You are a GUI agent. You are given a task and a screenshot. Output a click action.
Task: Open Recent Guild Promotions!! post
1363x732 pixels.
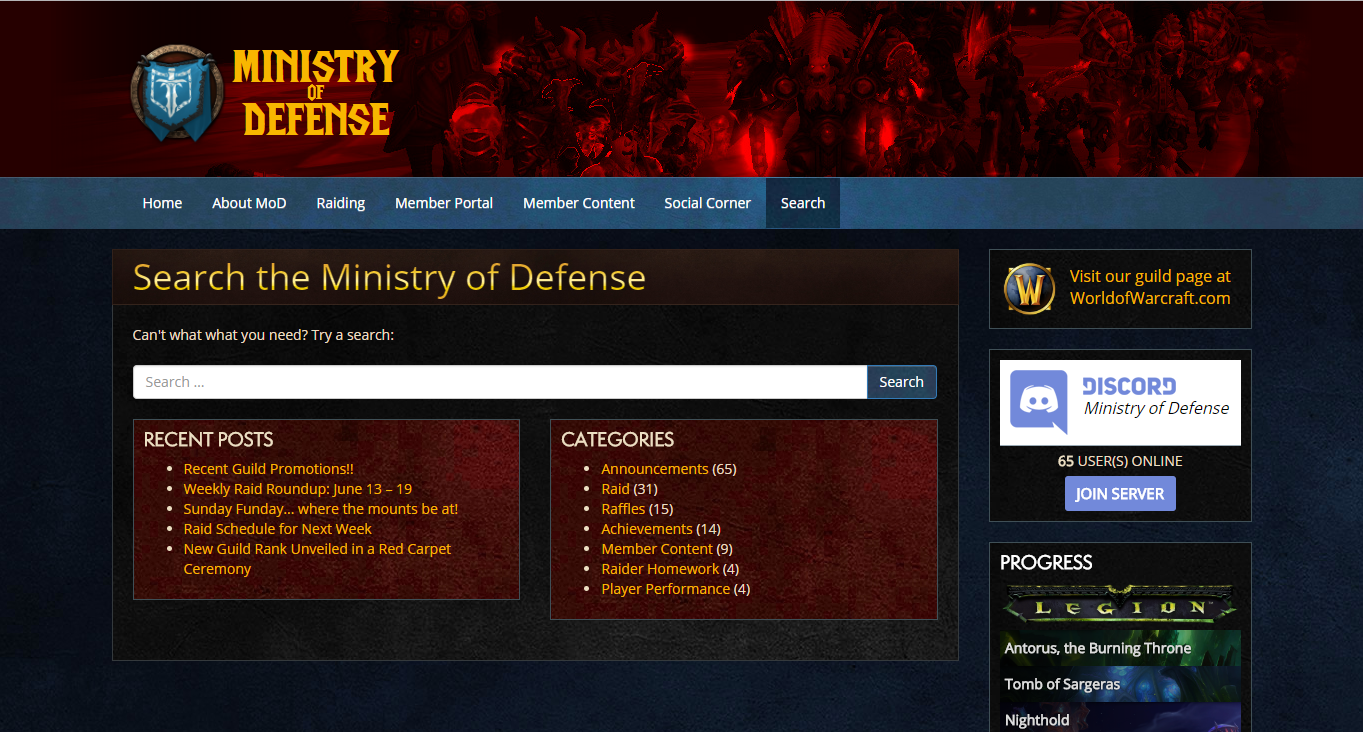pos(268,469)
